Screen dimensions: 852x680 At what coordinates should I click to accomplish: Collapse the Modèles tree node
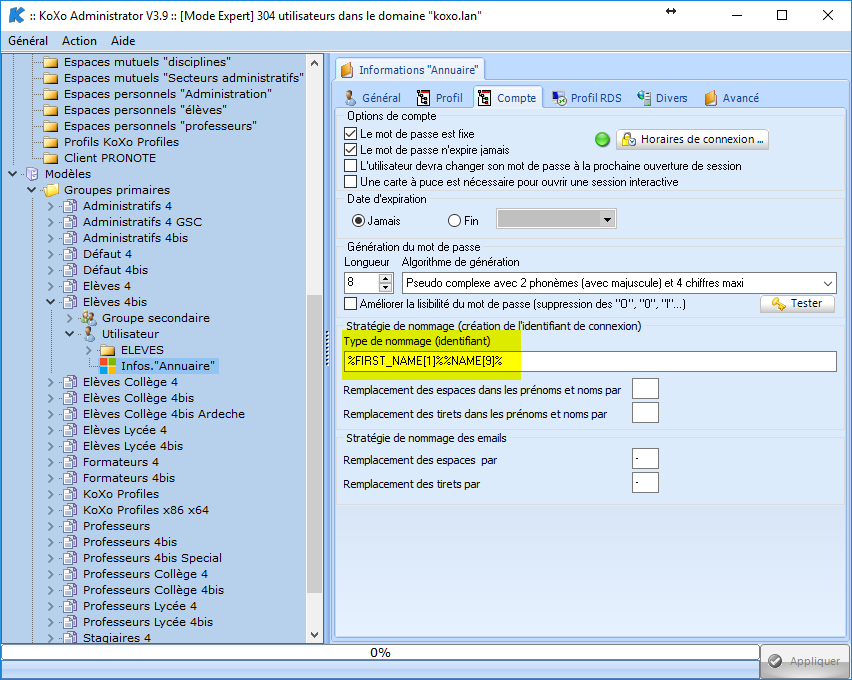(x=12, y=174)
